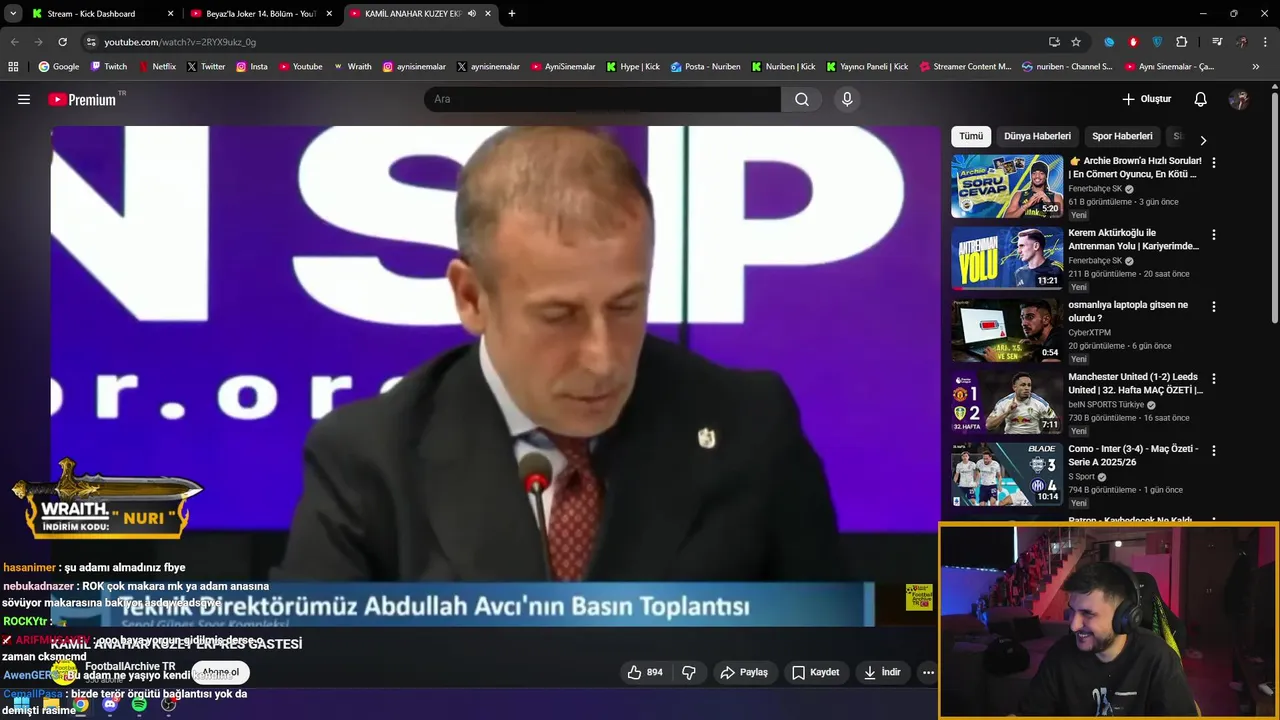Open Como - Inter (3-4) video thumbnail
Screen dimensions: 1280x720
1007,474
